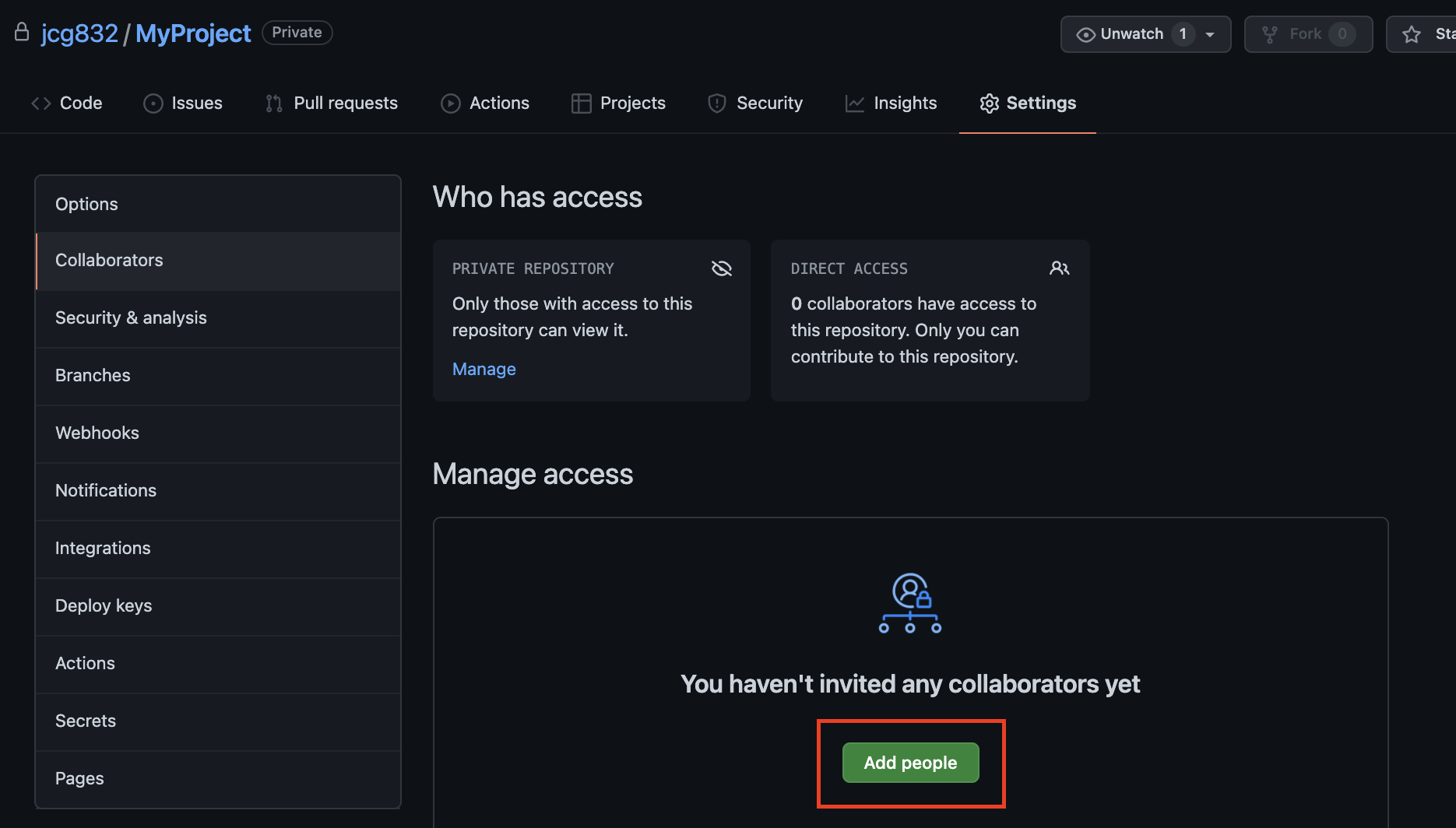Click the Private visibility badge
The image size is (1456, 828).
(x=297, y=33)
